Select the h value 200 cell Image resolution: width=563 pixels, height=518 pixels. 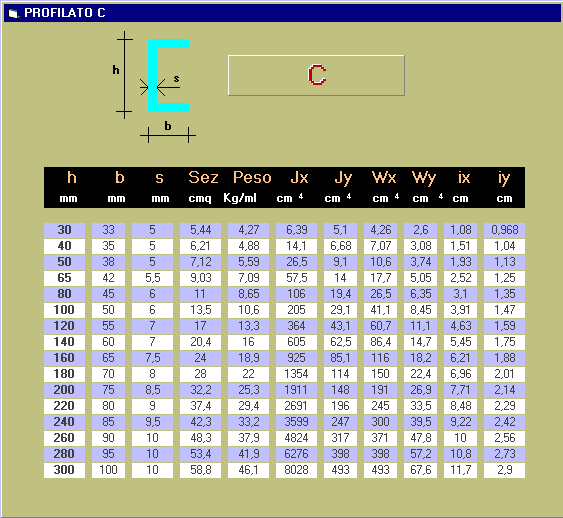65,390
